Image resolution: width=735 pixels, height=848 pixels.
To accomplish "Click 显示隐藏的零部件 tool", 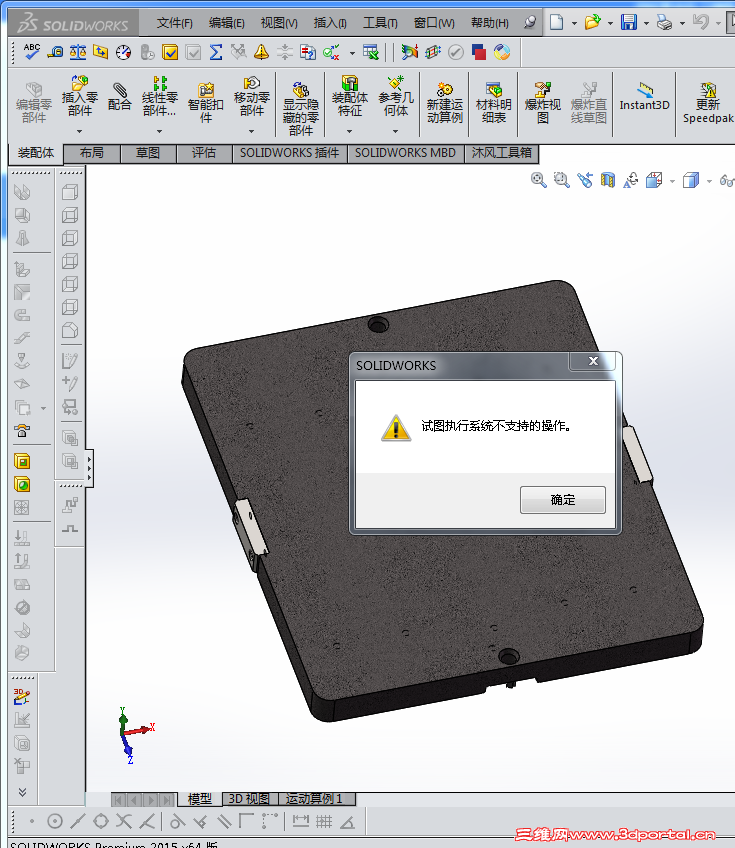I will 301,108.
